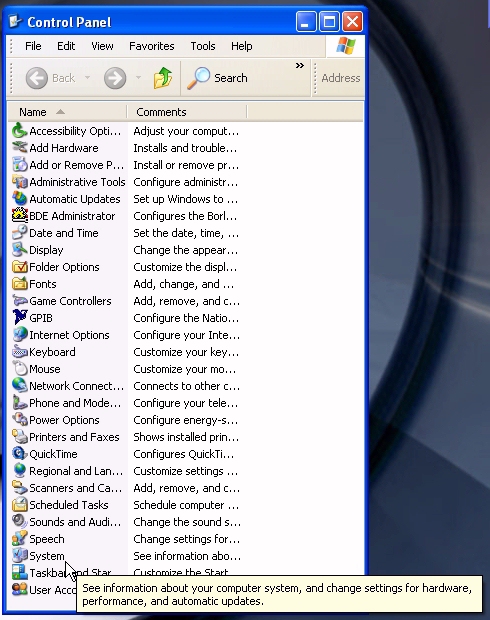Click 'Configure energy-s…' comment text

185,420
